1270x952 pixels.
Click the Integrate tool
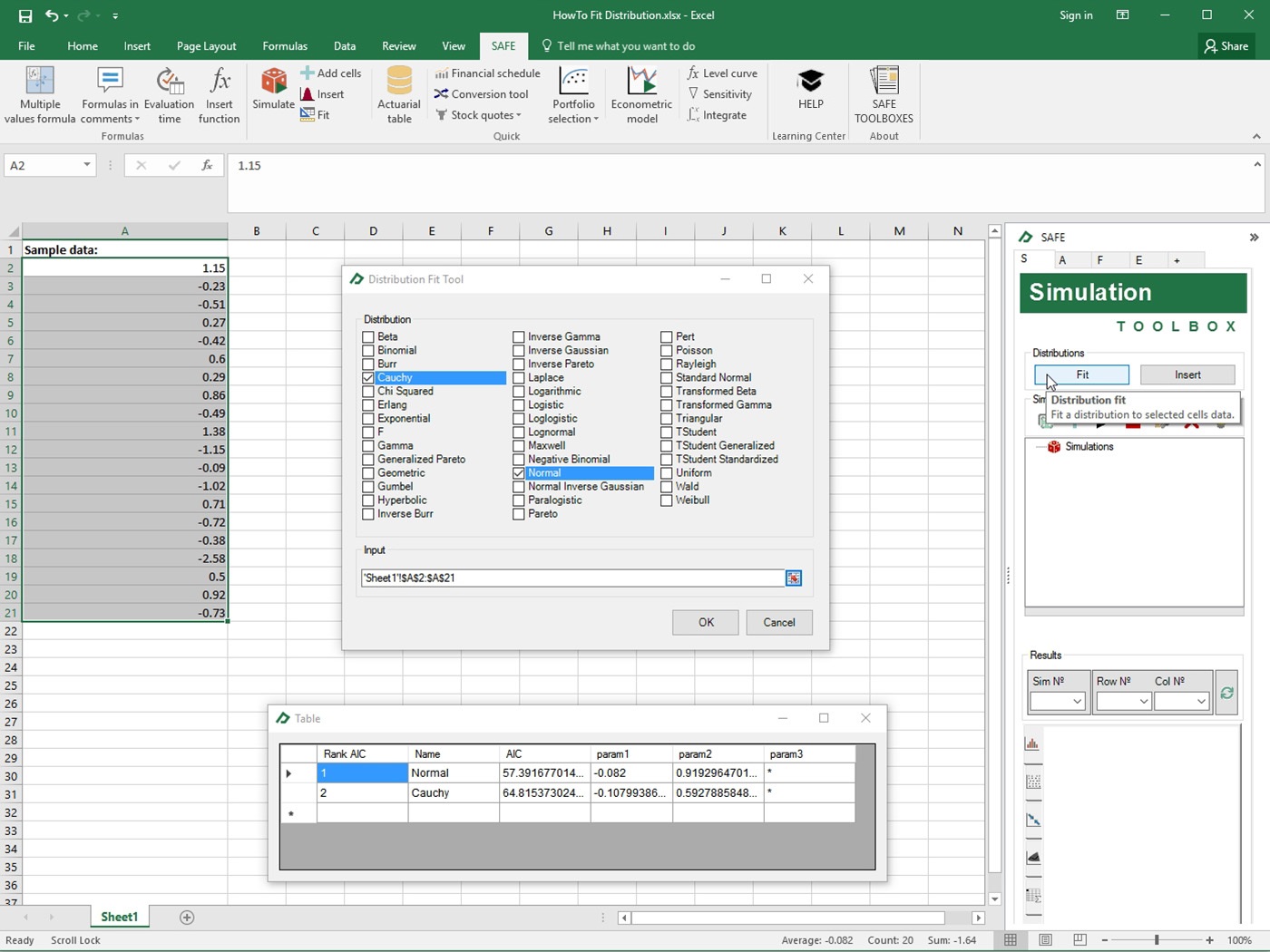point(717,115)
